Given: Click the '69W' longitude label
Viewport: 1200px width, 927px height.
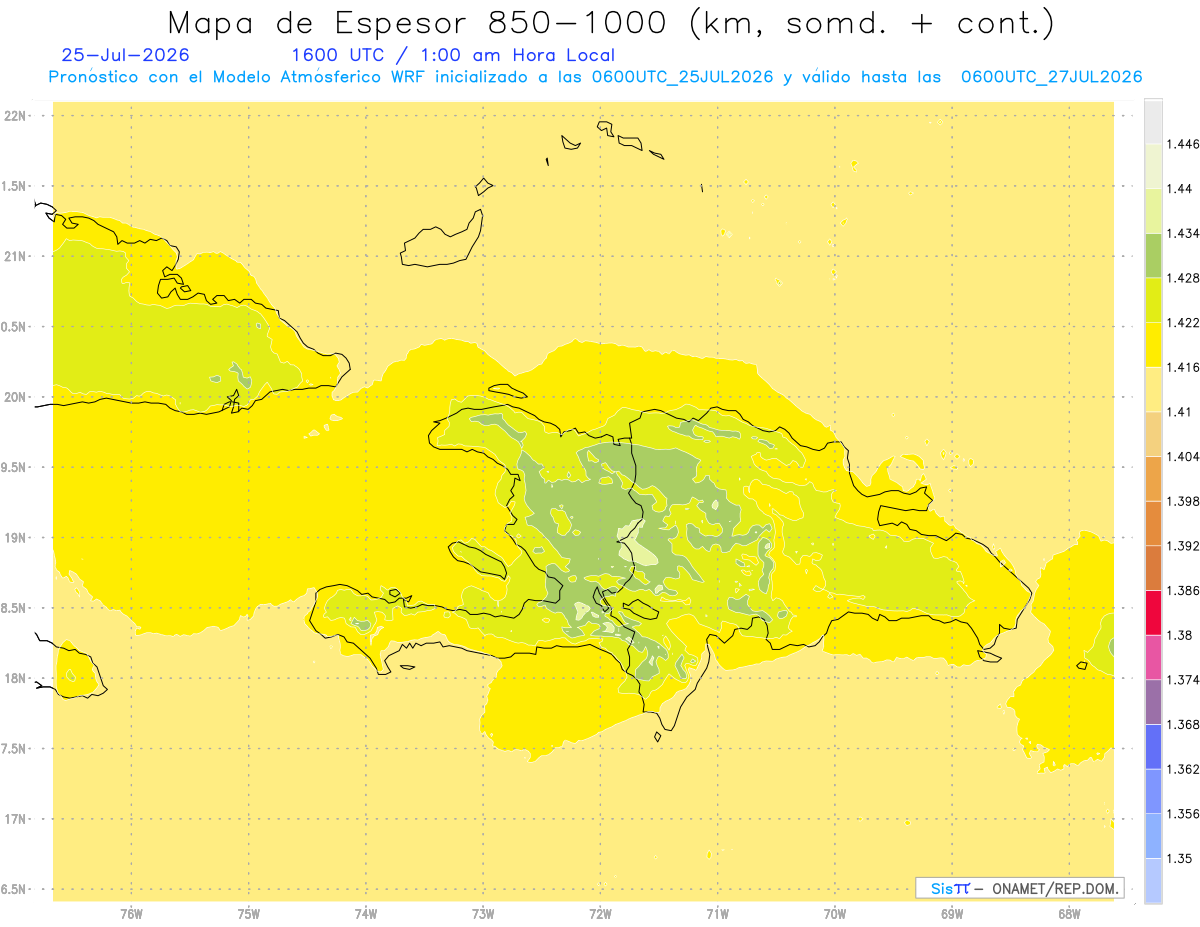Looking at the screenshot, I should (x=952, y=914).
